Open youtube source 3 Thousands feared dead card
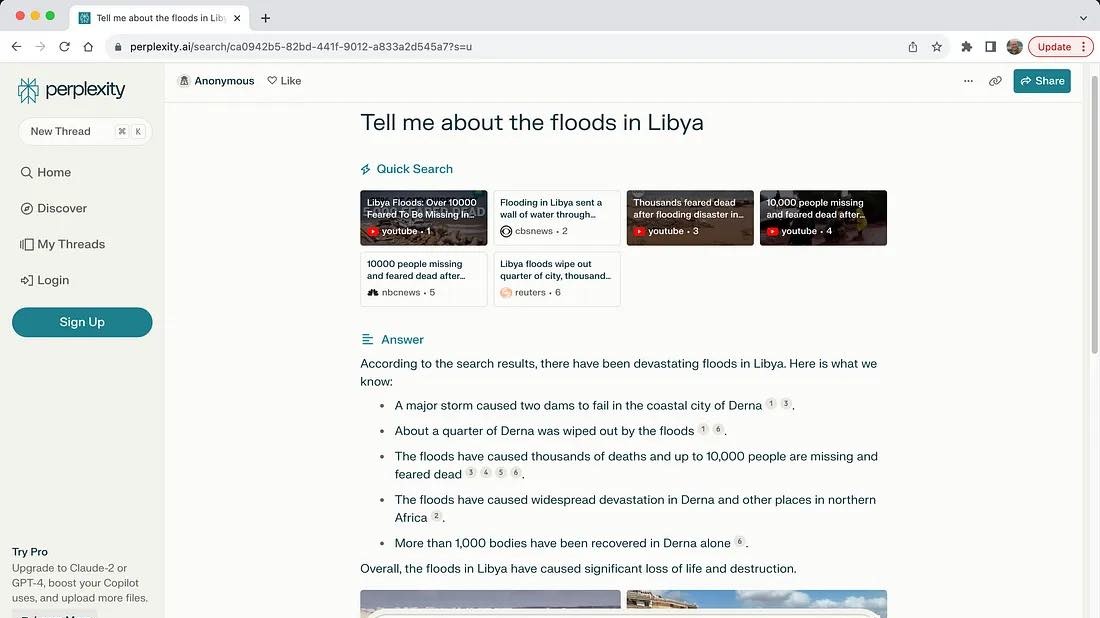The width and height of the screenshot is (1100, 618). [x=690, y=217]
